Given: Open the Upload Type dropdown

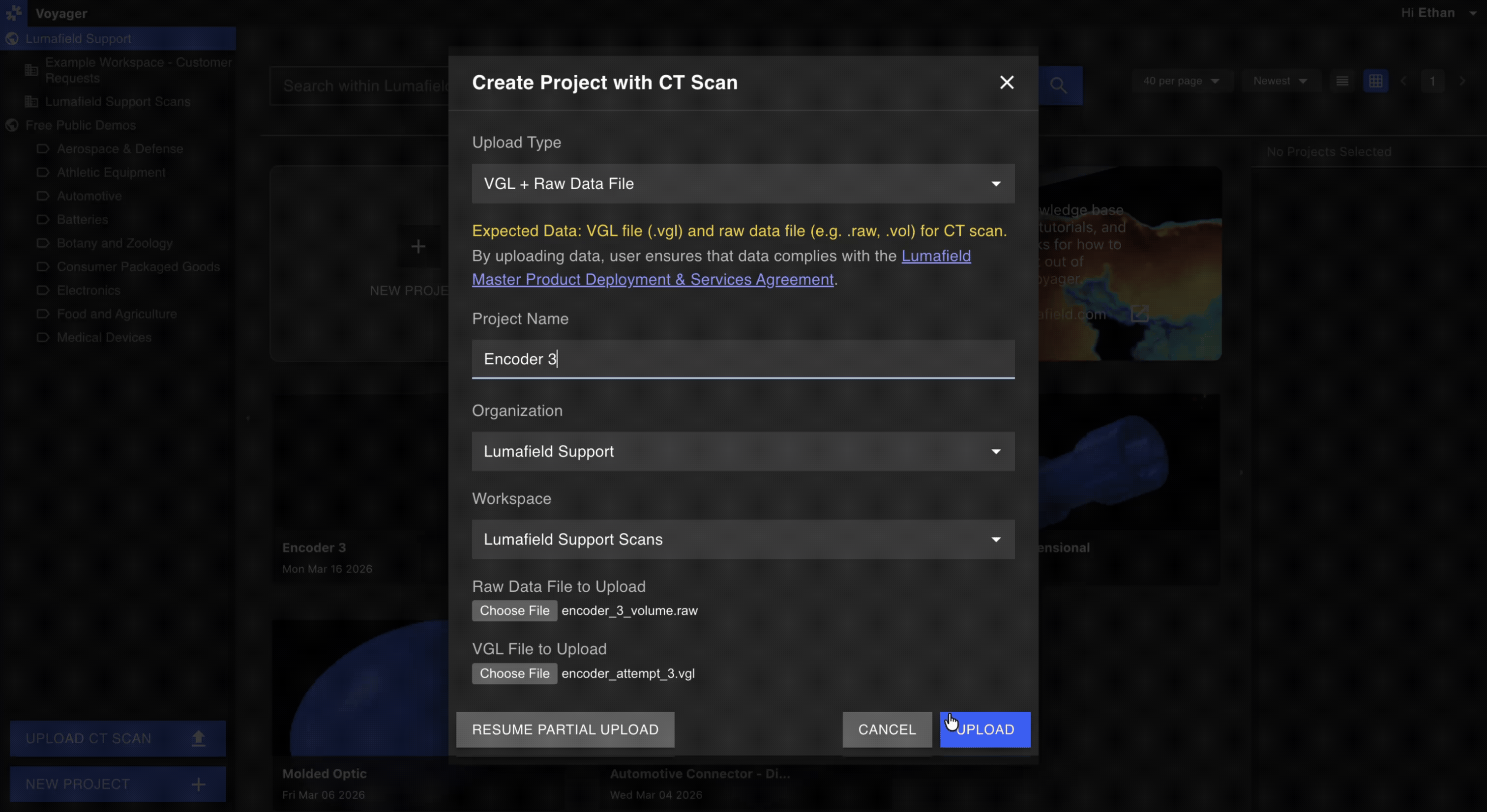Looking at the screenshot, I should 743,183.
